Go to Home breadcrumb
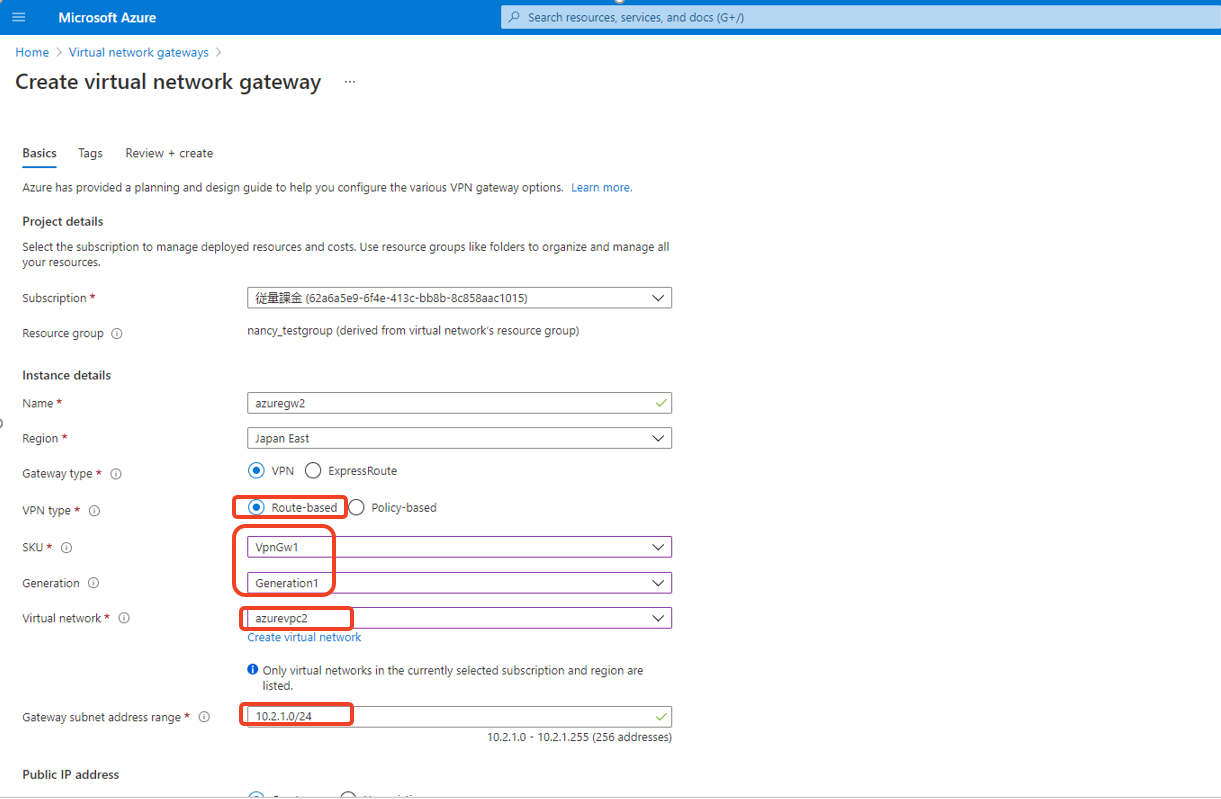The height and width of the screenshot is (799, 1221). coord(32,52)
